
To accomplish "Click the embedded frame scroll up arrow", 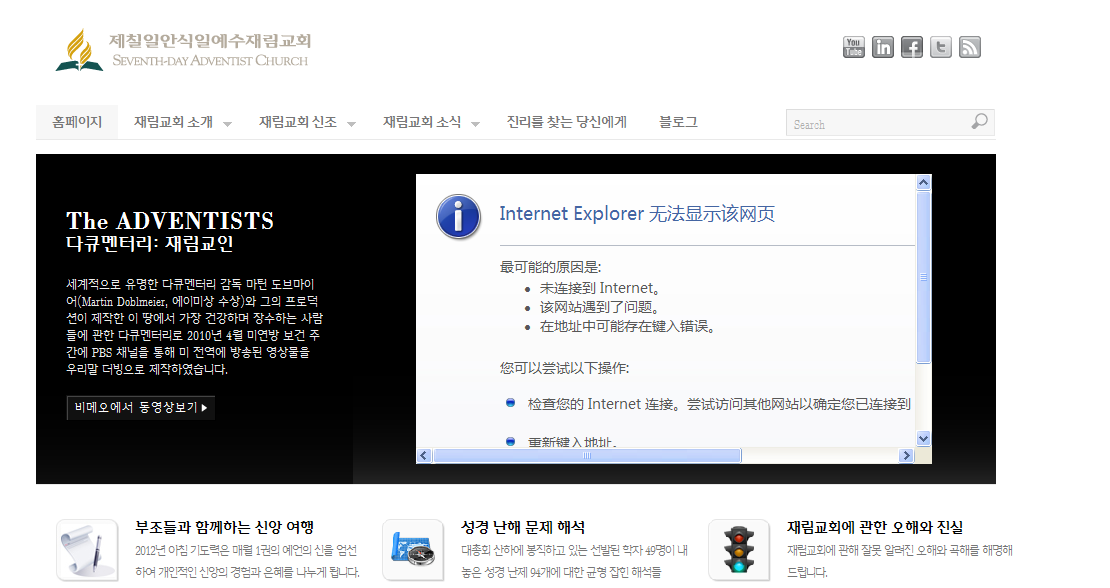I will coord(923,183).
